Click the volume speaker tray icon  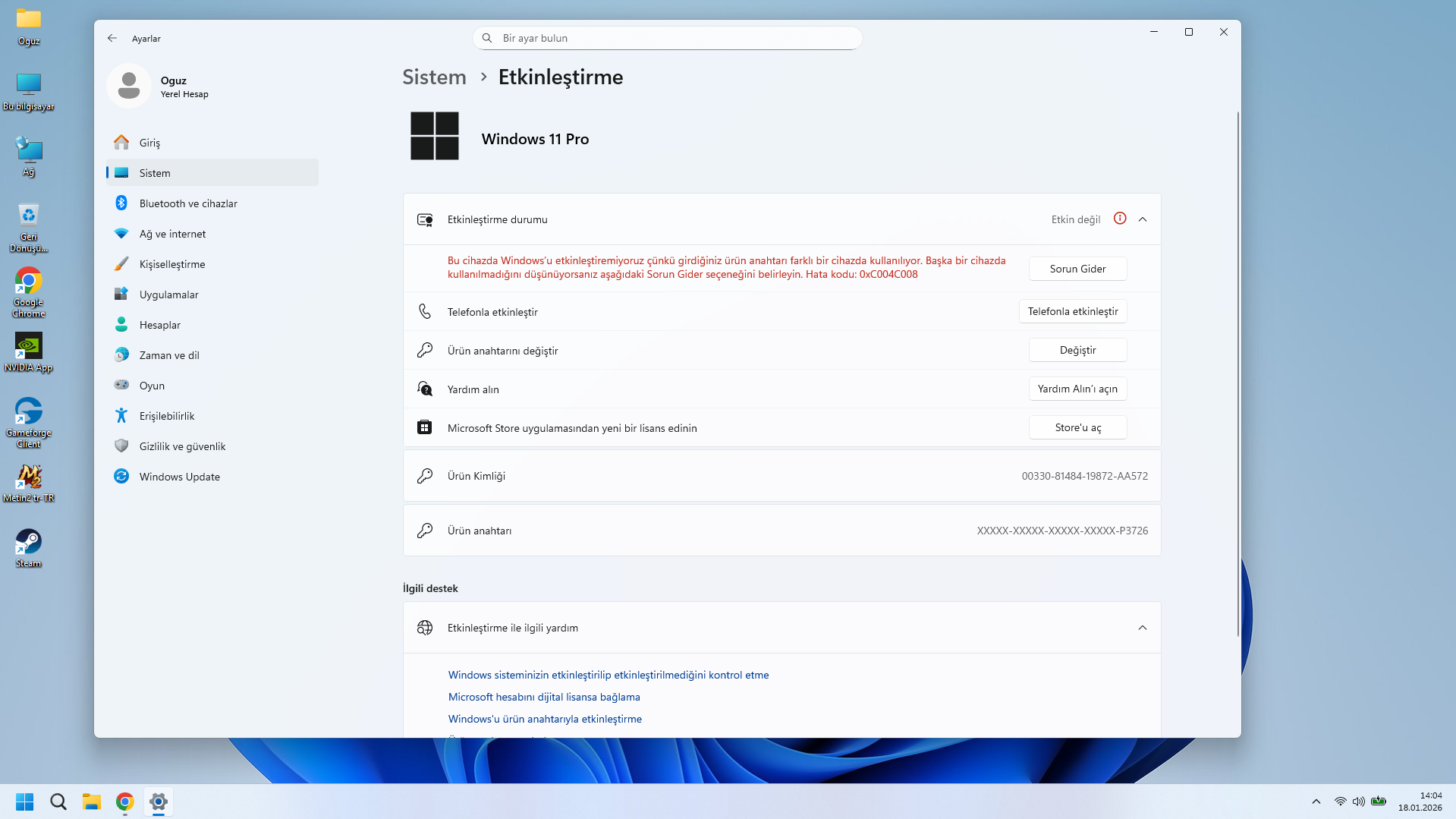(x=1359, y=802)
